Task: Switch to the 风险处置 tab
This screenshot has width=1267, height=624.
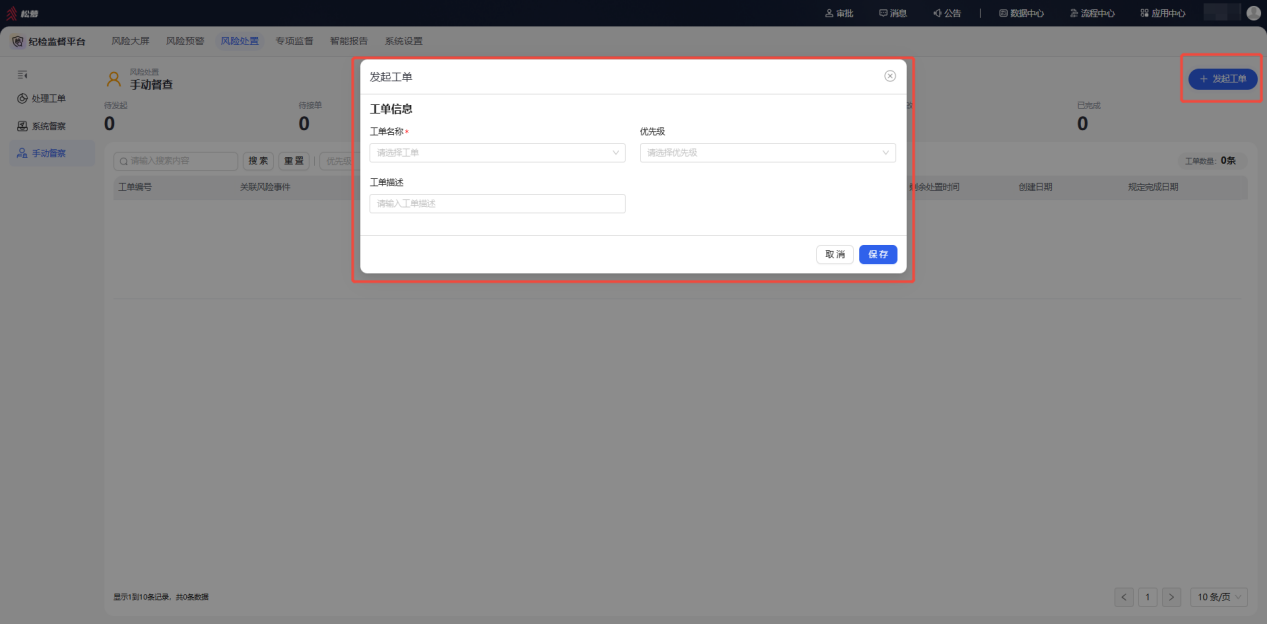Action: [x=239, y=41]
